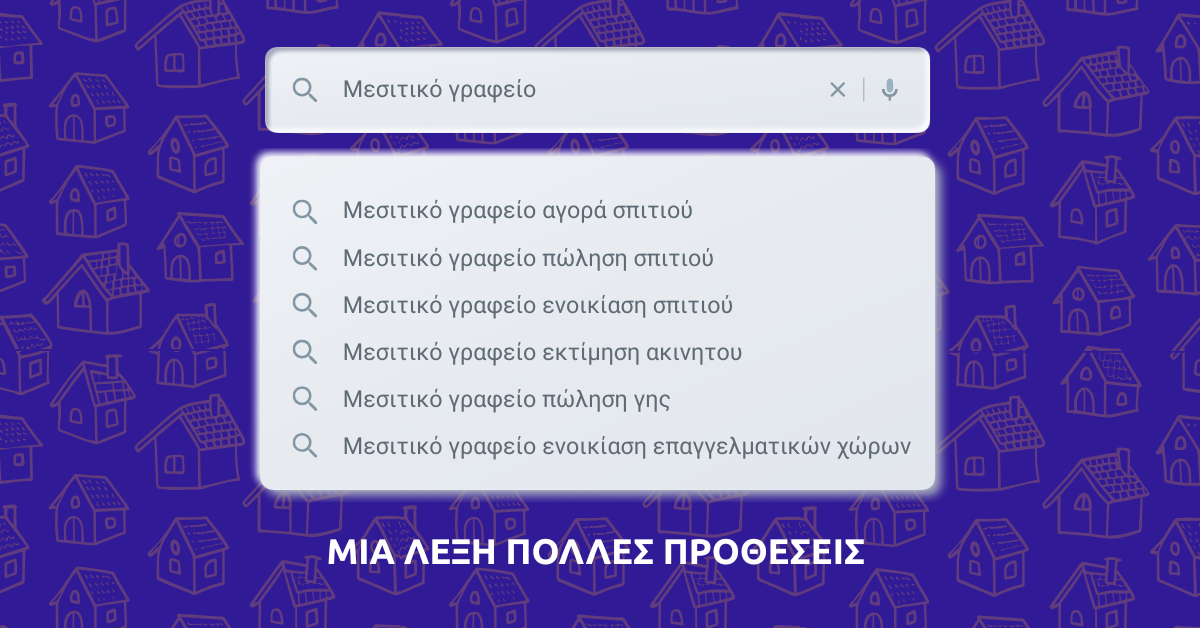
Task: Click magnifier icon beside 'επαγγελματικών χώρων' suggestion
Action: 304,446
